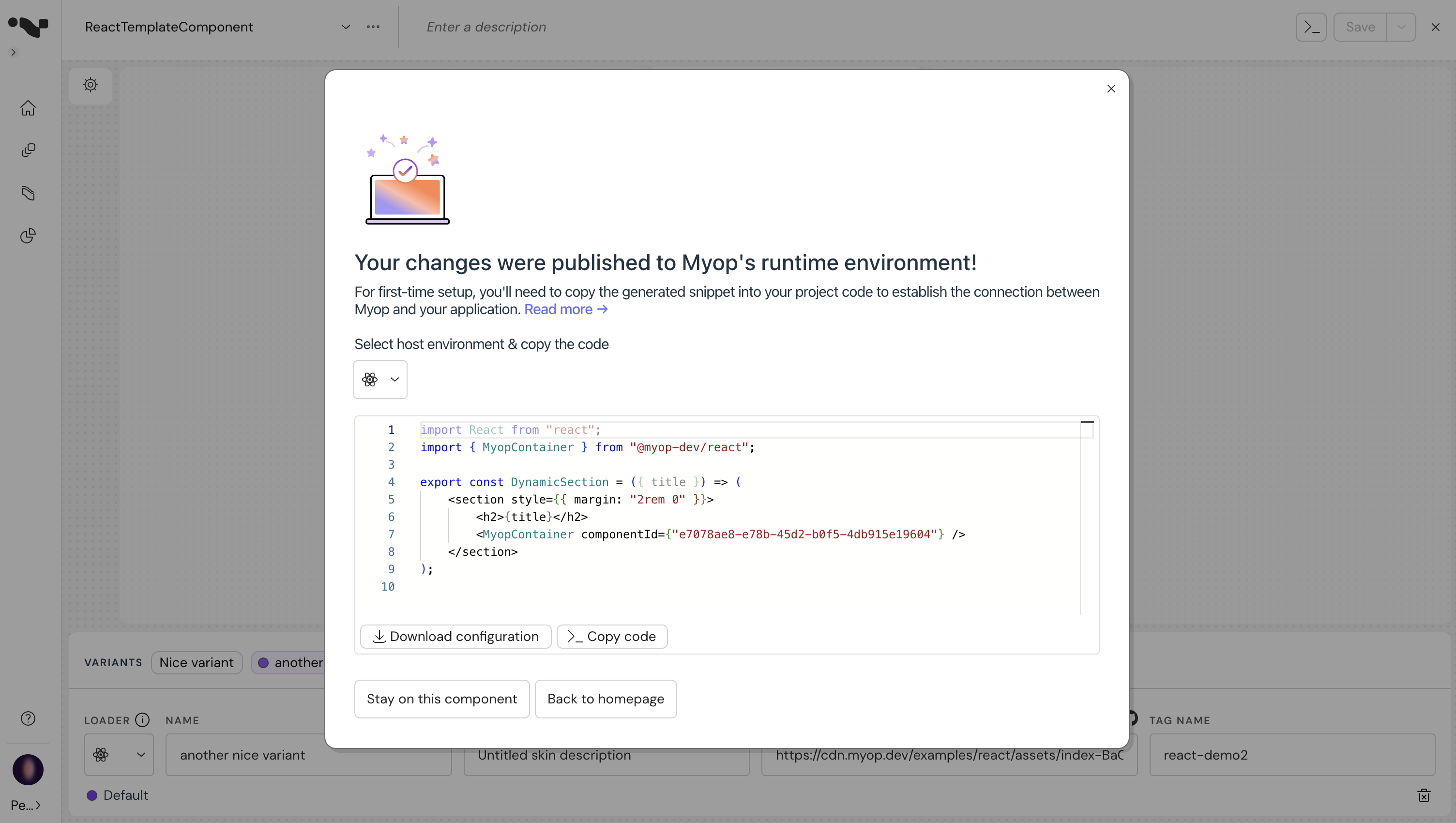Click line number 10 in code gutter
The width and height of the screenshot is (1456, 823).
tap(388, 586)
